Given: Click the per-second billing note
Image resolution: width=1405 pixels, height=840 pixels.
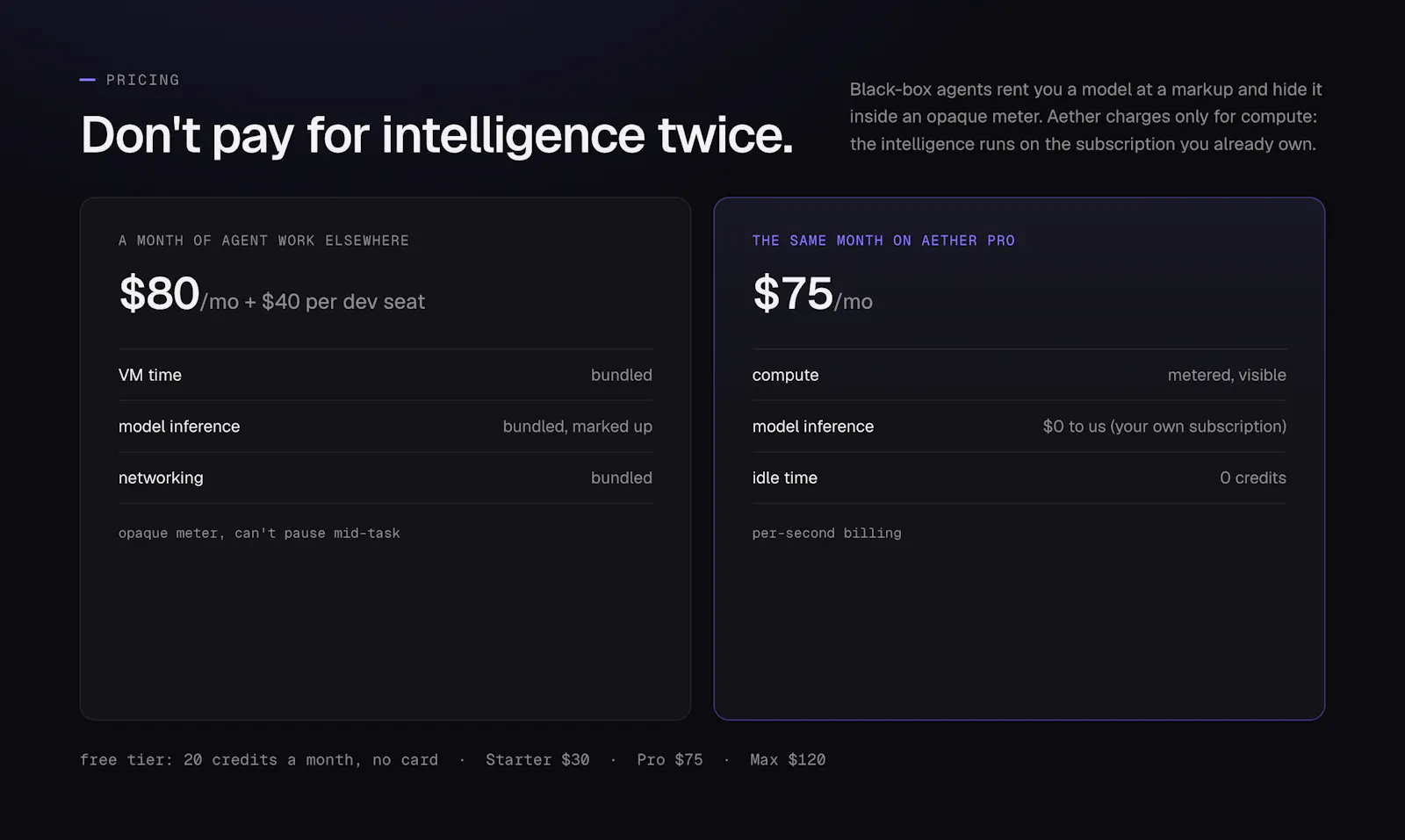Looking at the screenshot, I should [826, 533].
